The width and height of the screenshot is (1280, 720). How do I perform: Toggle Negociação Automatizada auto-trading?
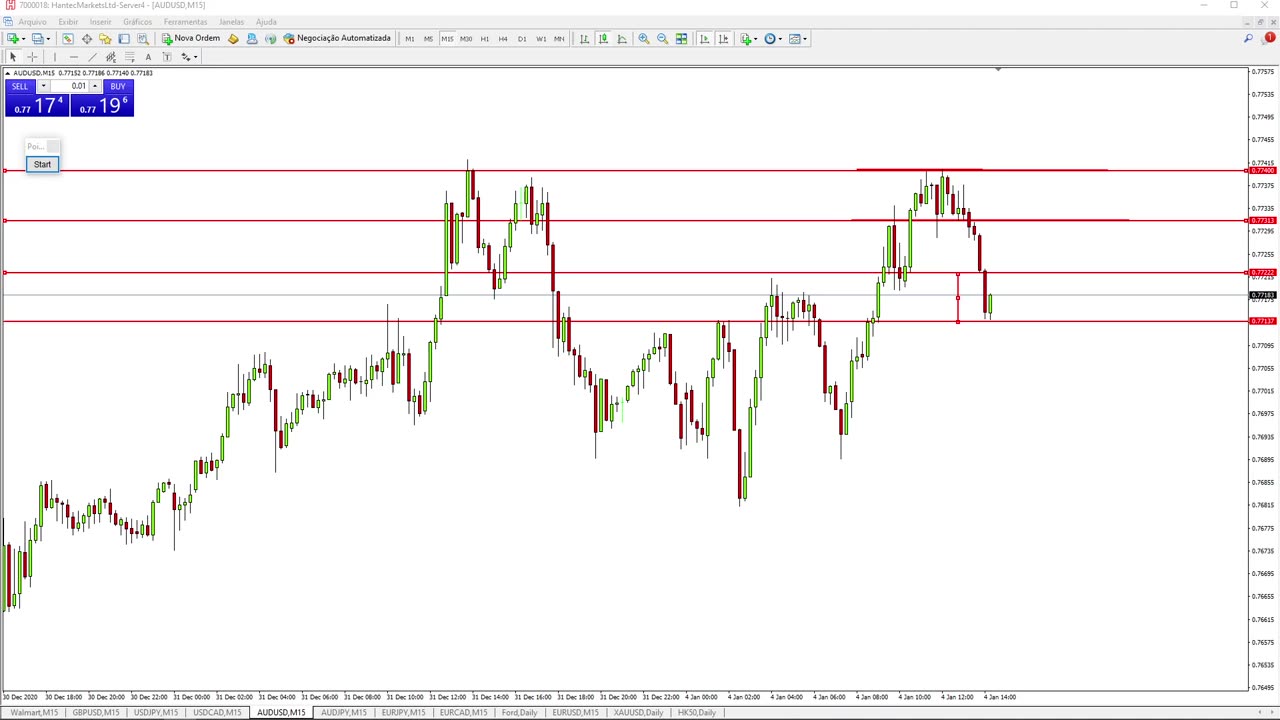tap(337, 39)
